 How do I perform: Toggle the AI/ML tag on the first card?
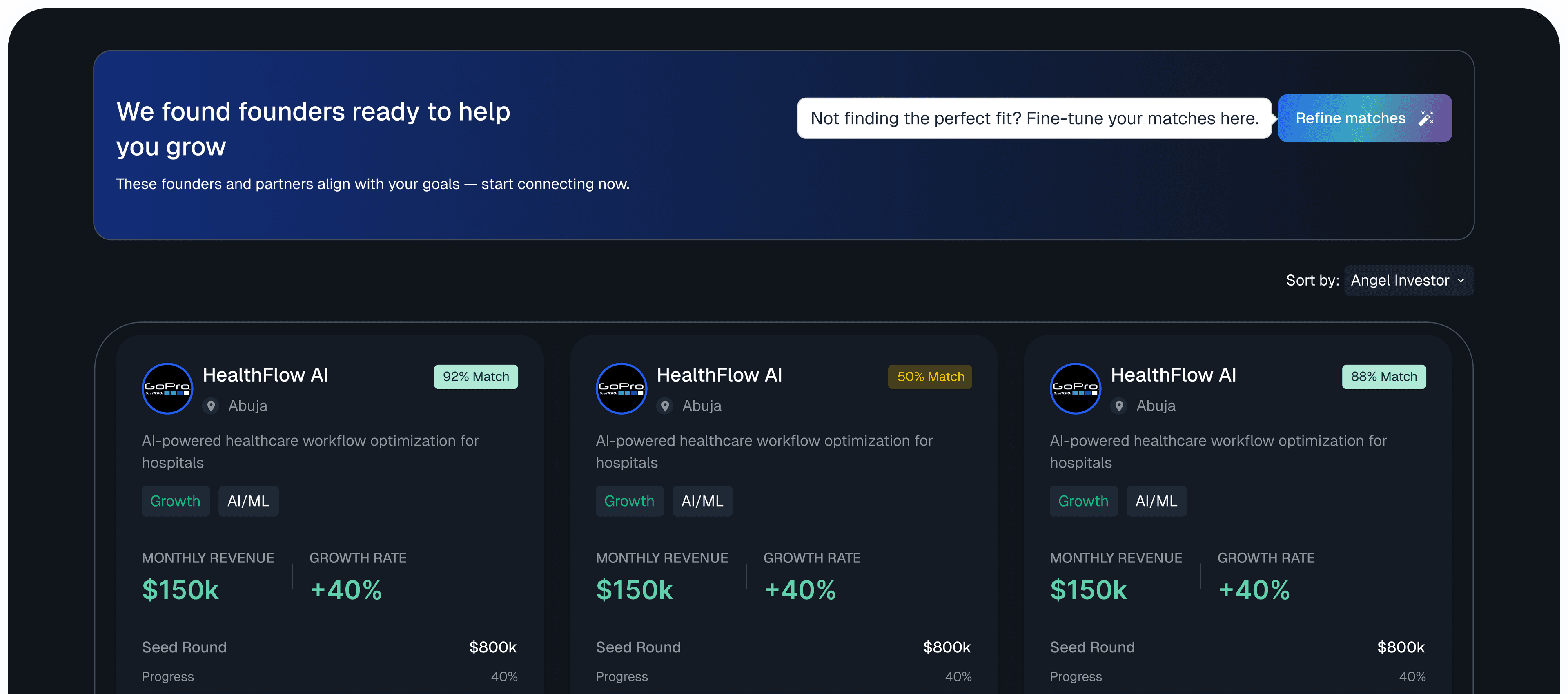tap(248, 500)
